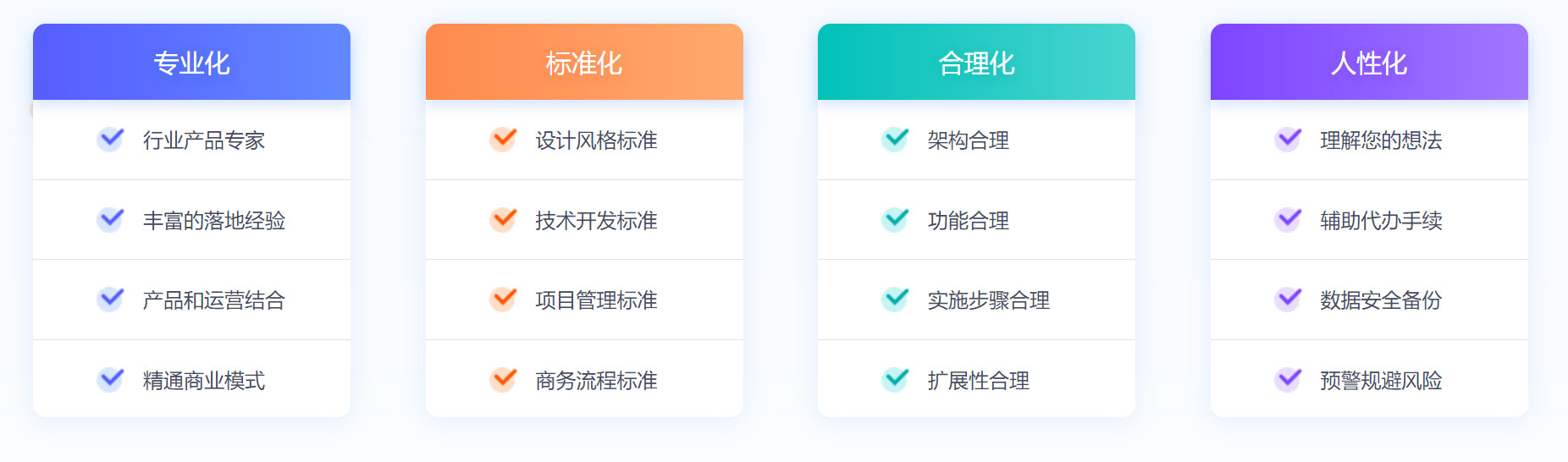Click the orange checkmark beside 设计风格标准
This screenshot has height=462, width=1568.
(503, 140)
